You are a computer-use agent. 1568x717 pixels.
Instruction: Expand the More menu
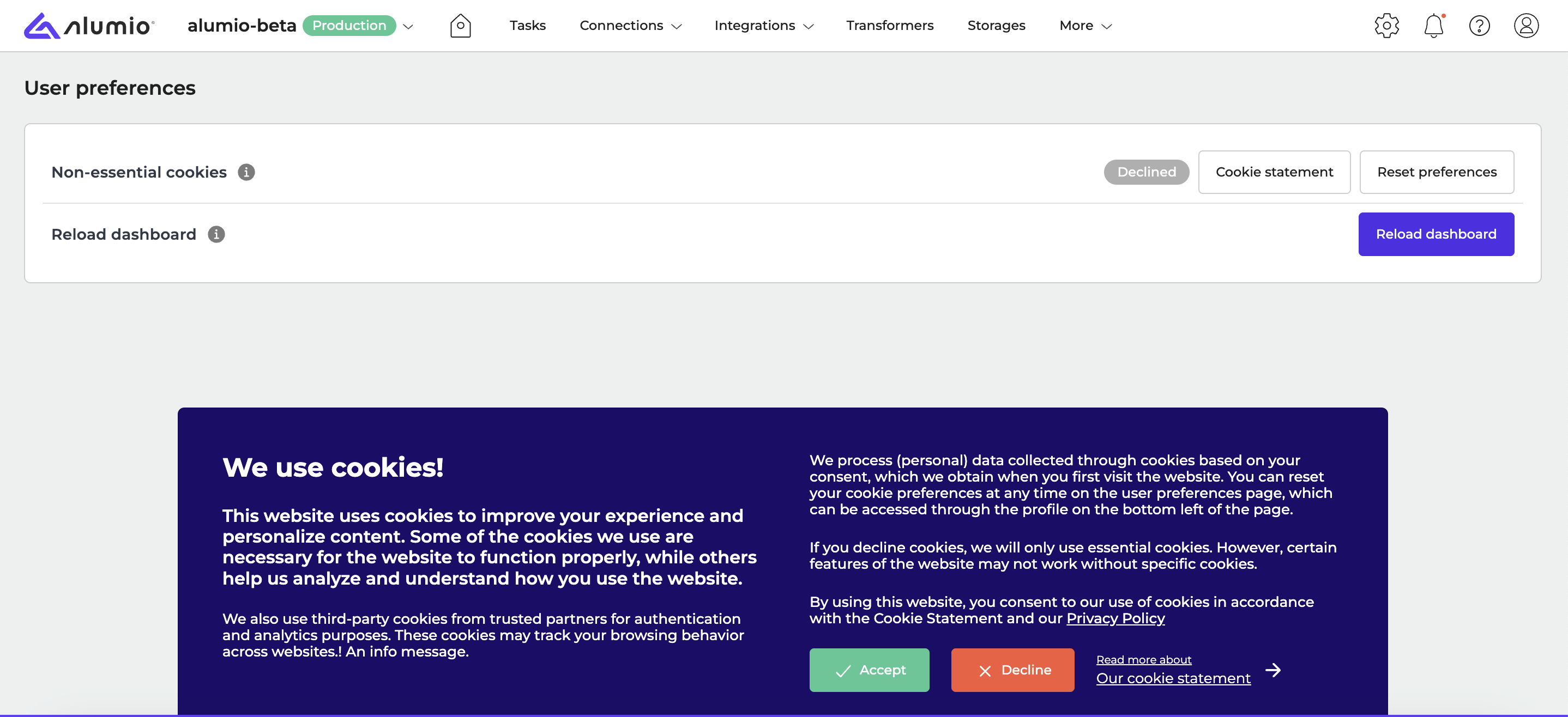click(1085, 26)
